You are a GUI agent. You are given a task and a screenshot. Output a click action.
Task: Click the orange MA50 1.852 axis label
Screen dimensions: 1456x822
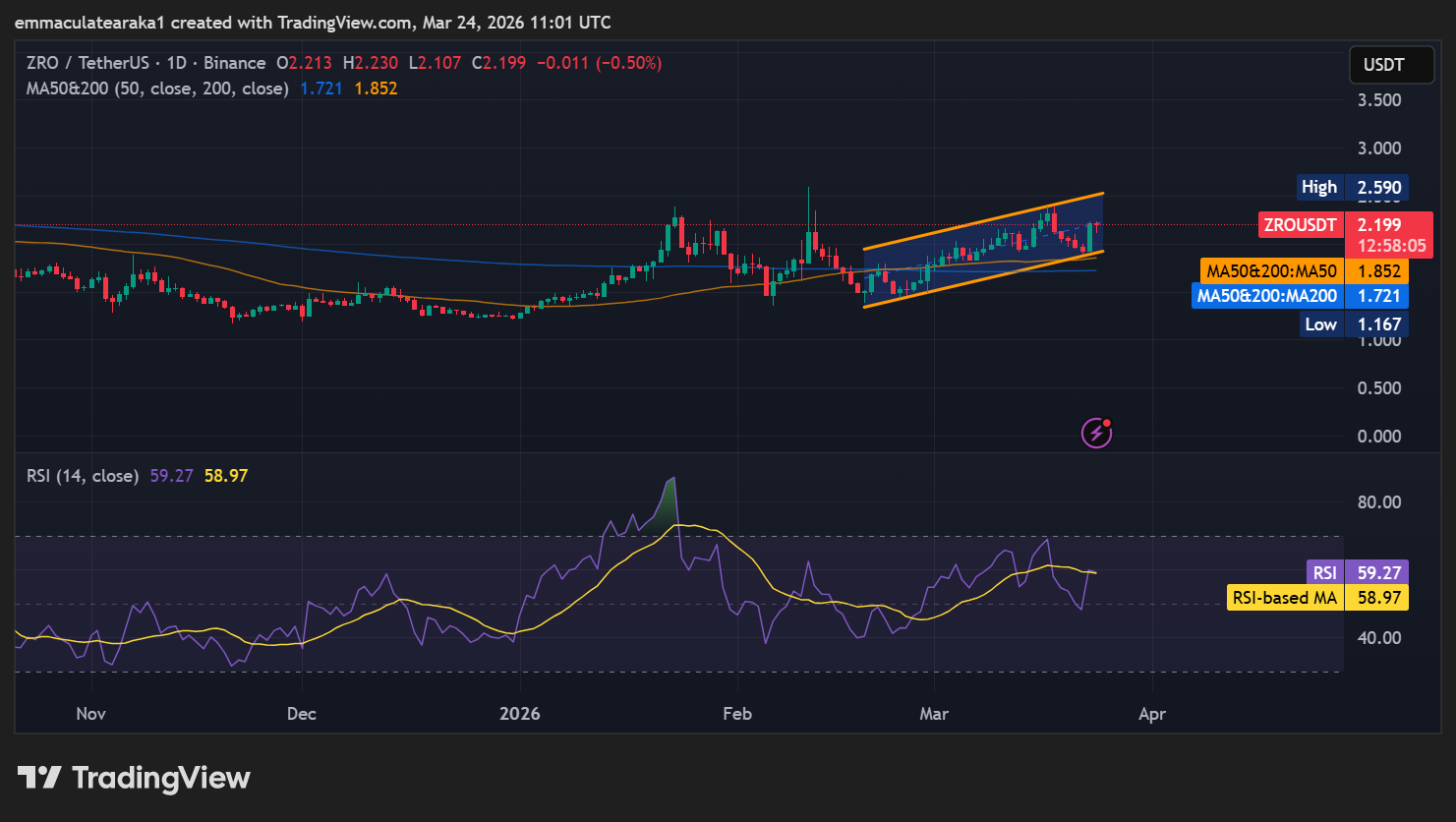[1304, 271]
